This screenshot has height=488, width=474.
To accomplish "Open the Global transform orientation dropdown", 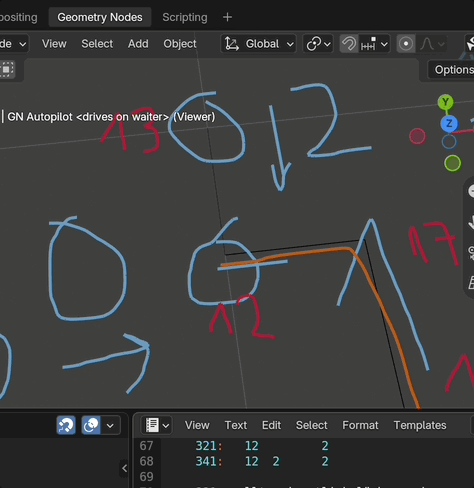I will pyautogui.click(x=258, y=44).
